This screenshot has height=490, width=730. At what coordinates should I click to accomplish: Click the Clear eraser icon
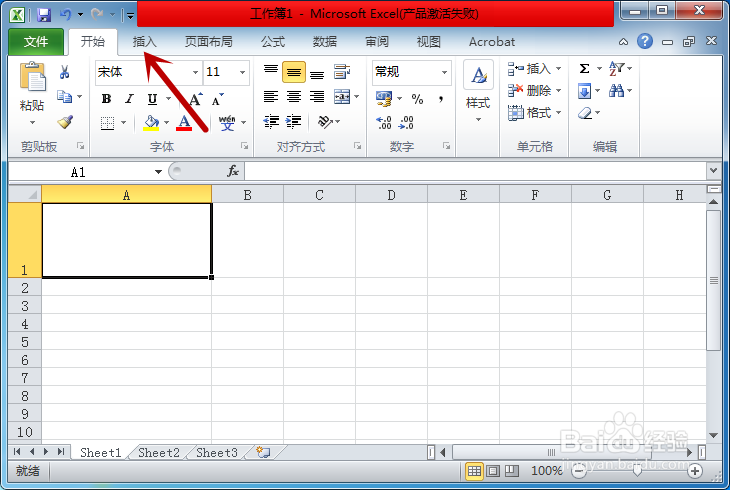coord(585,113)
